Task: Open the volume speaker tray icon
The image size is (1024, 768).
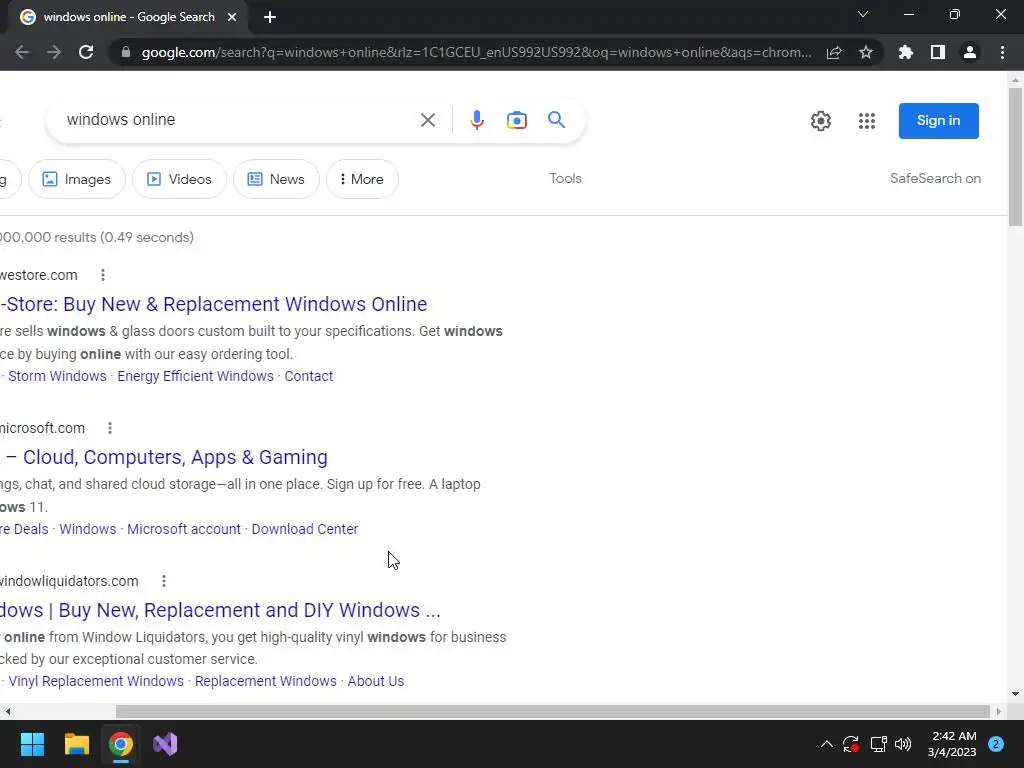Action: click(x=903, y=744)
